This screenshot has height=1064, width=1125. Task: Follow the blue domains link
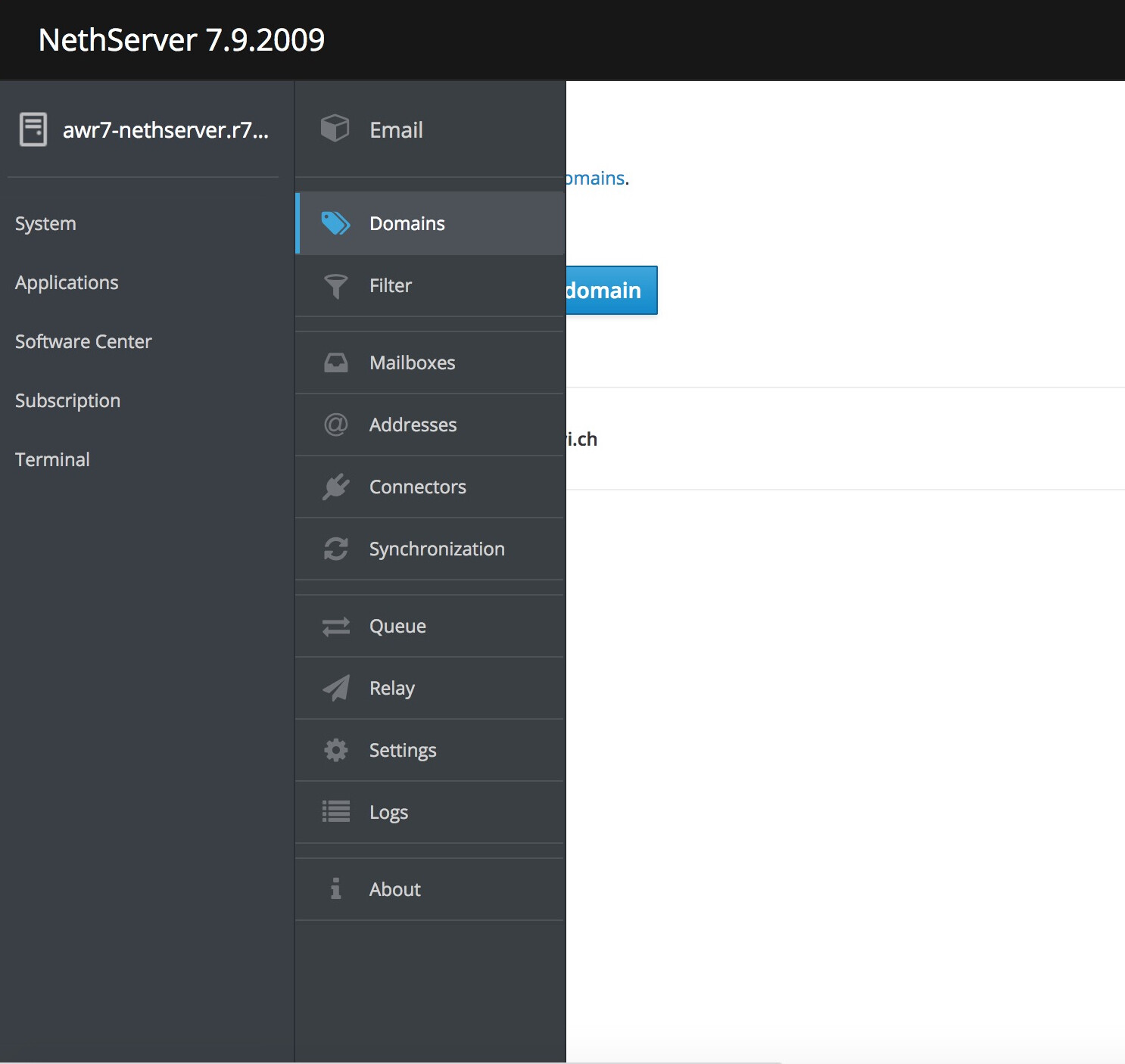coord(596,179)
